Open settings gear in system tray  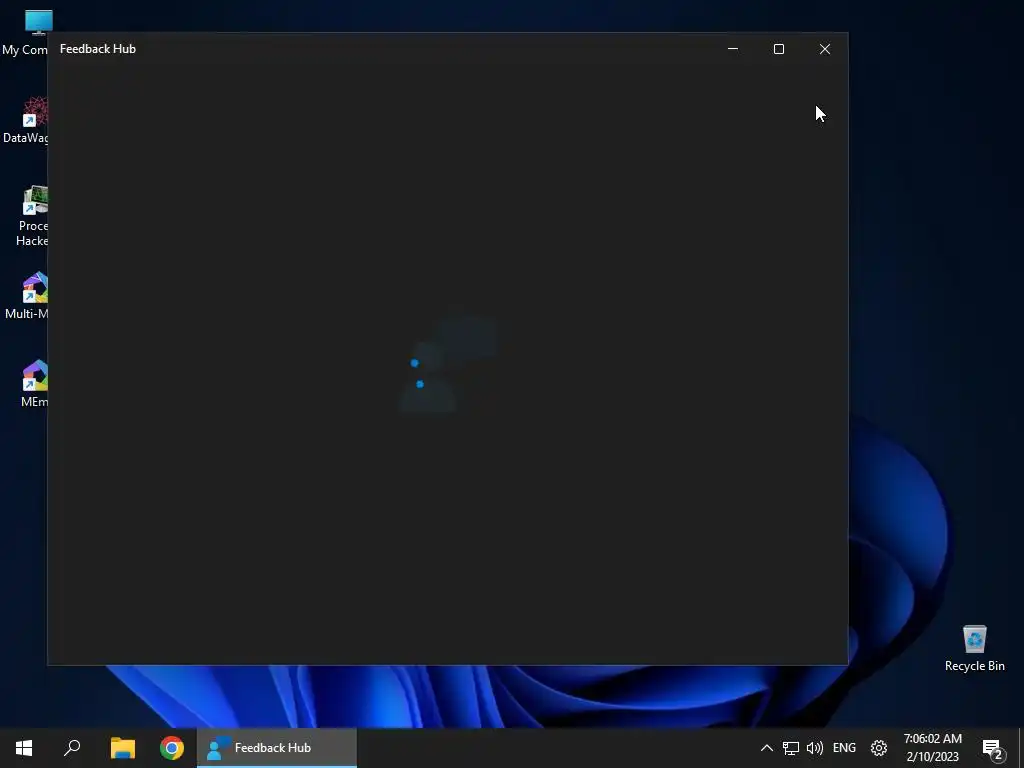tap(879, 748)
